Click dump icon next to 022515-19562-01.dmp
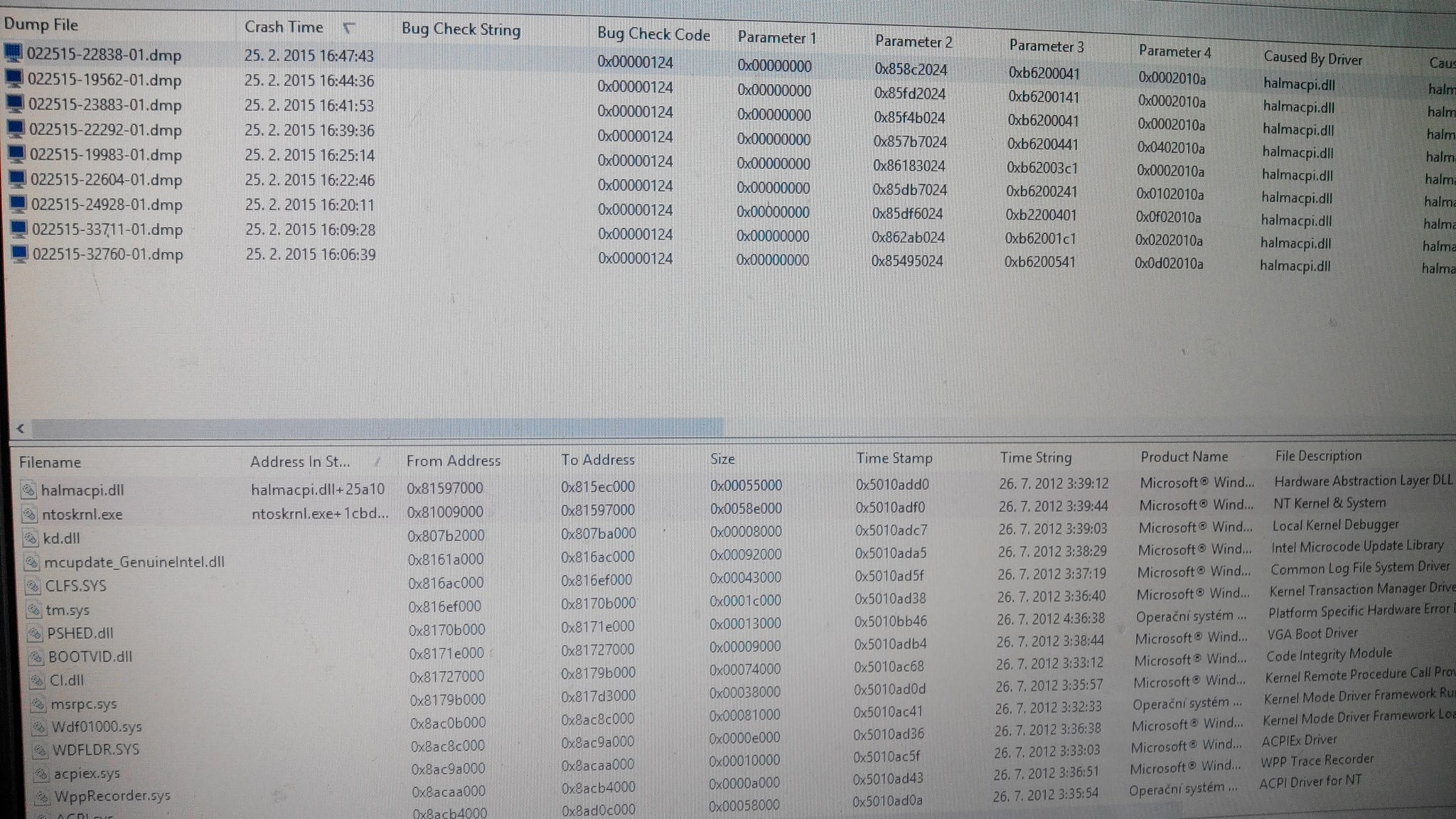The image size is (1456, 819). 14,78
